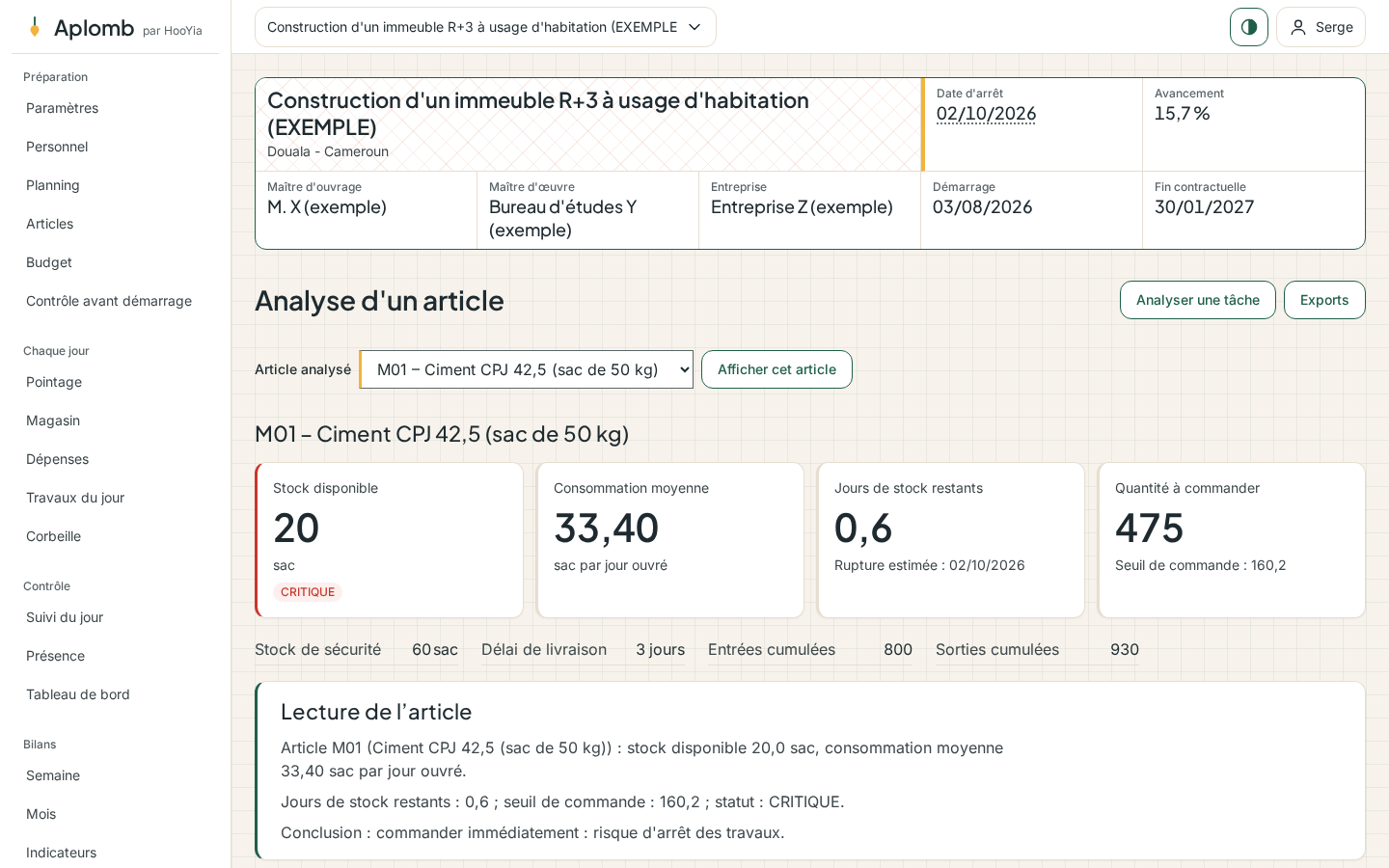Click the Démarrage 03/08/2026 date

point(982,207)
